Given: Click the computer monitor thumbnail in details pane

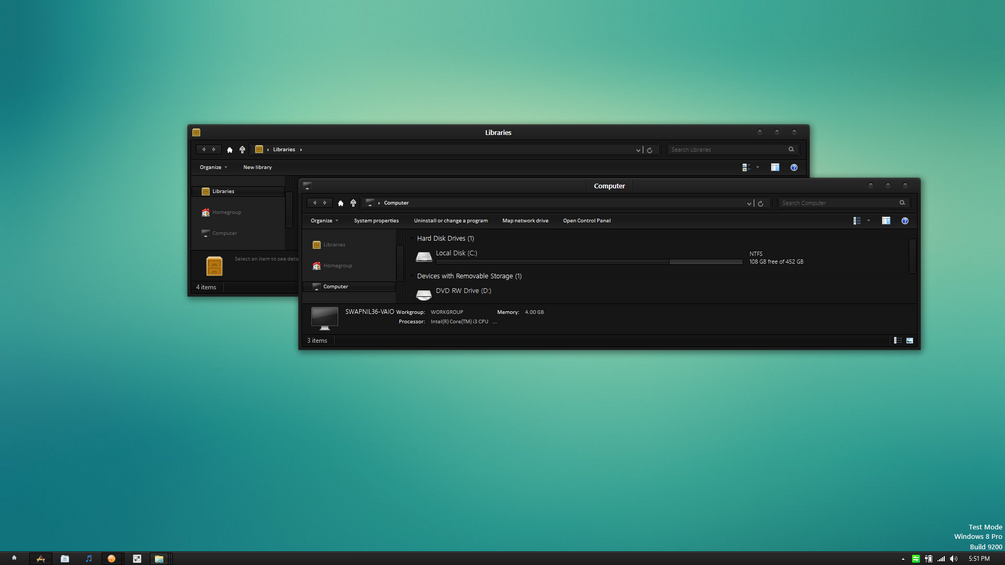Looking at the screenshot, I should tap(324, 318).
